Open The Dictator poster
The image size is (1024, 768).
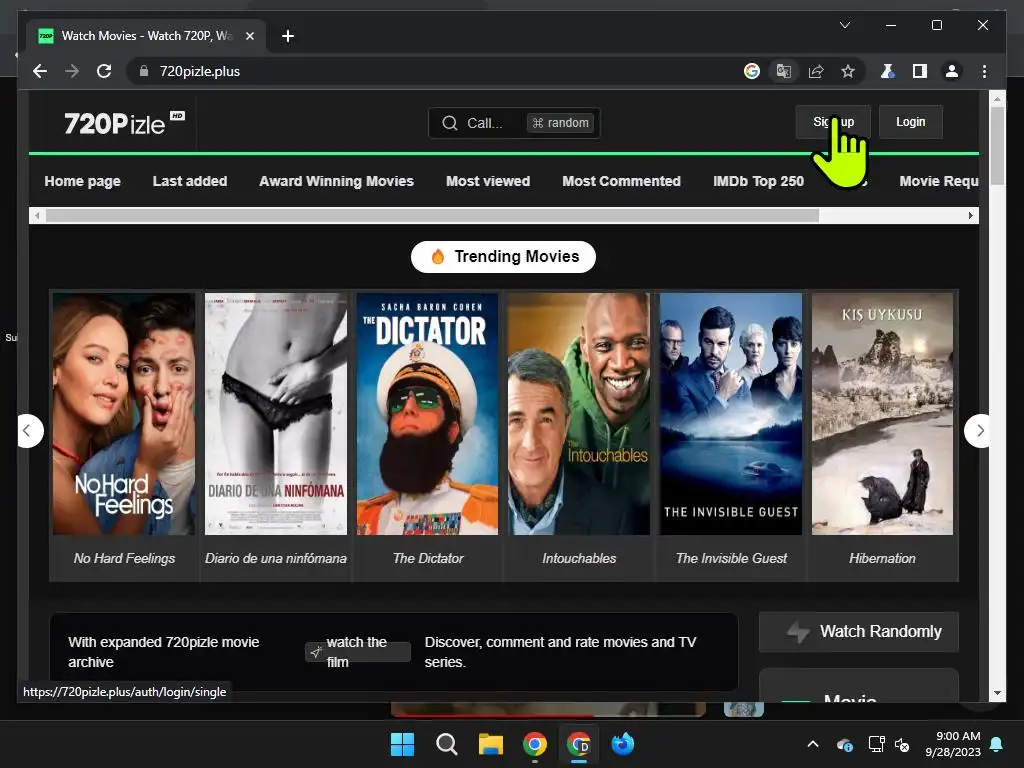(427, 414)
